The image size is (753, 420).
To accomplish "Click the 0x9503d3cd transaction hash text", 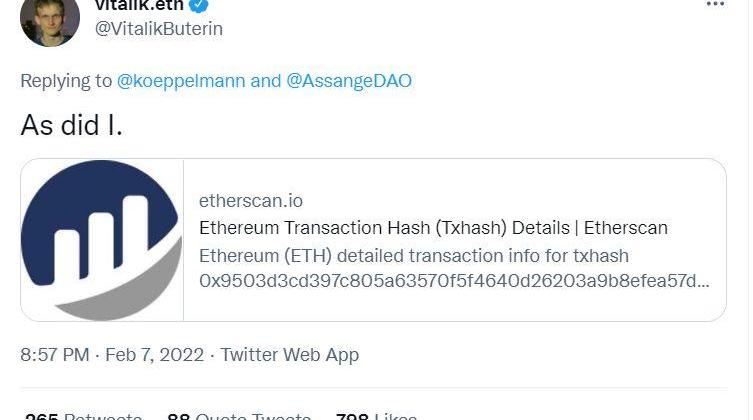I will pos(454,281).
